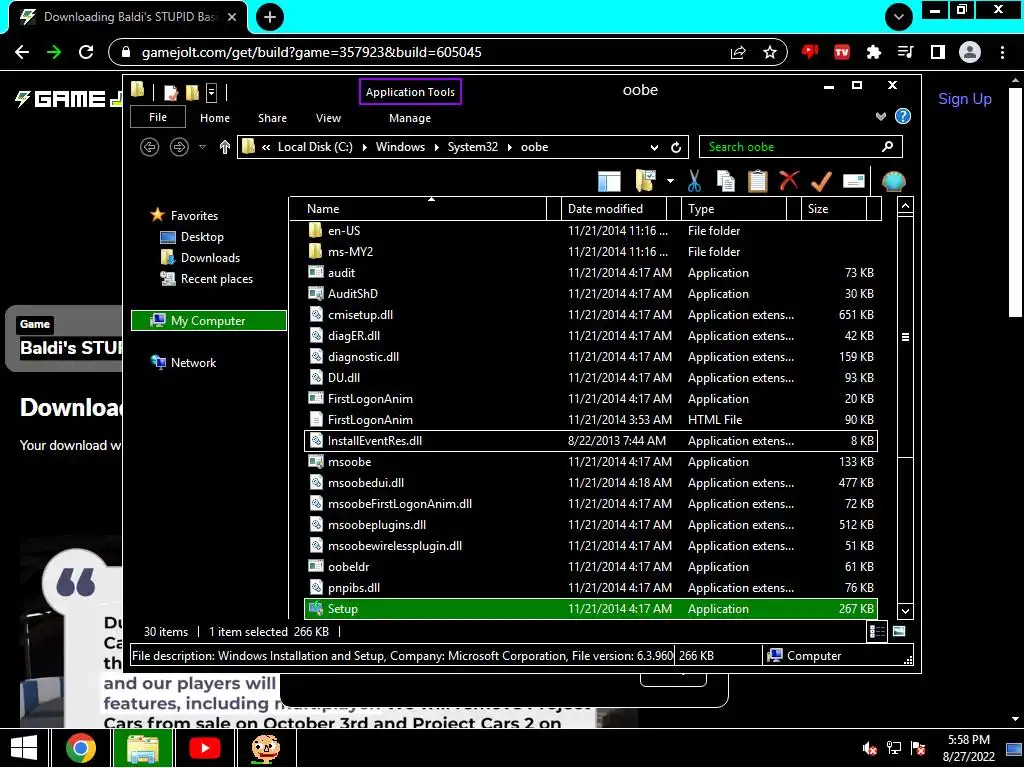Open the dropdown arrow next to folder options icon
Screen dimensions: 1024x768
click(x=670, y=181)
